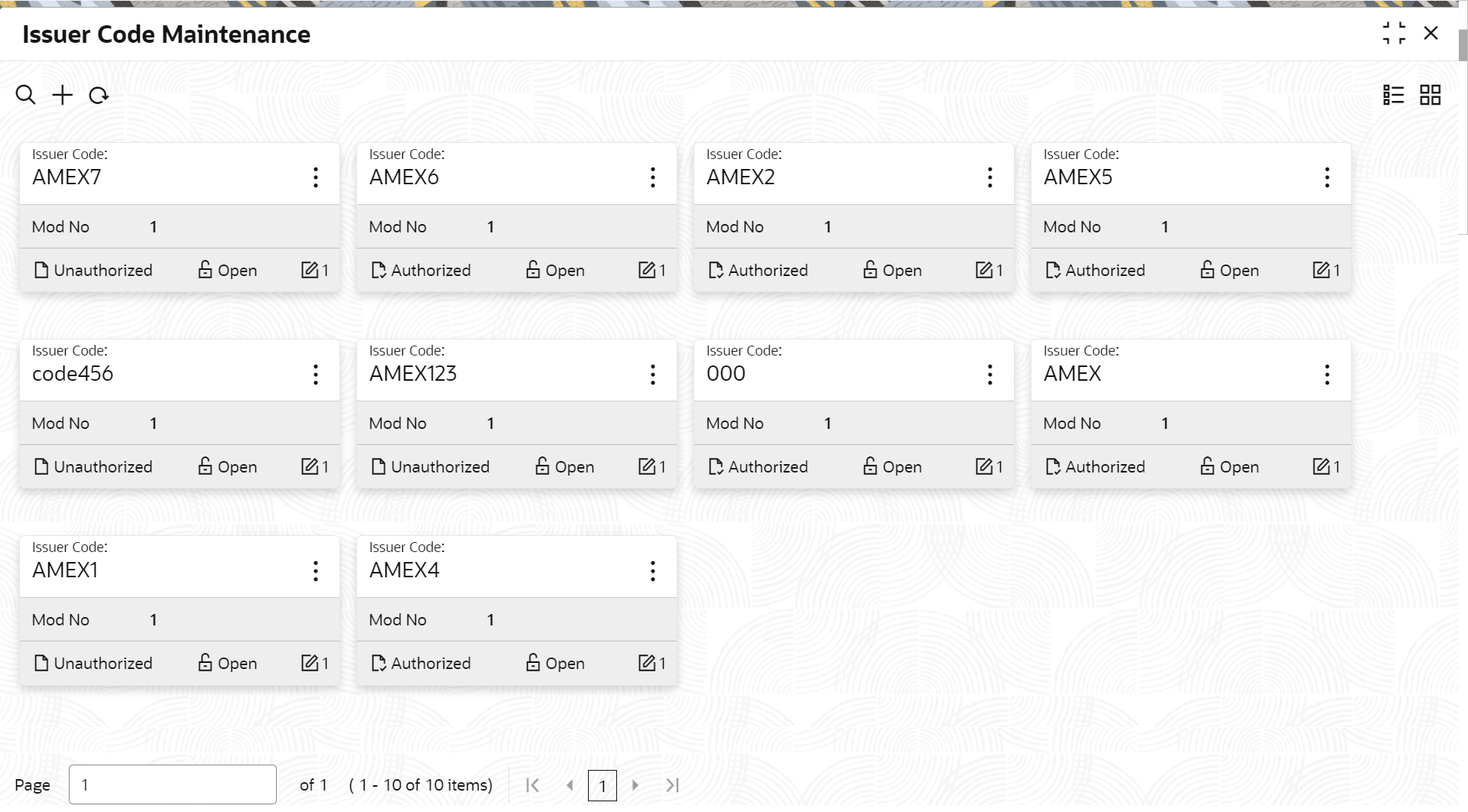Go to the first page

tap(533, 785)
